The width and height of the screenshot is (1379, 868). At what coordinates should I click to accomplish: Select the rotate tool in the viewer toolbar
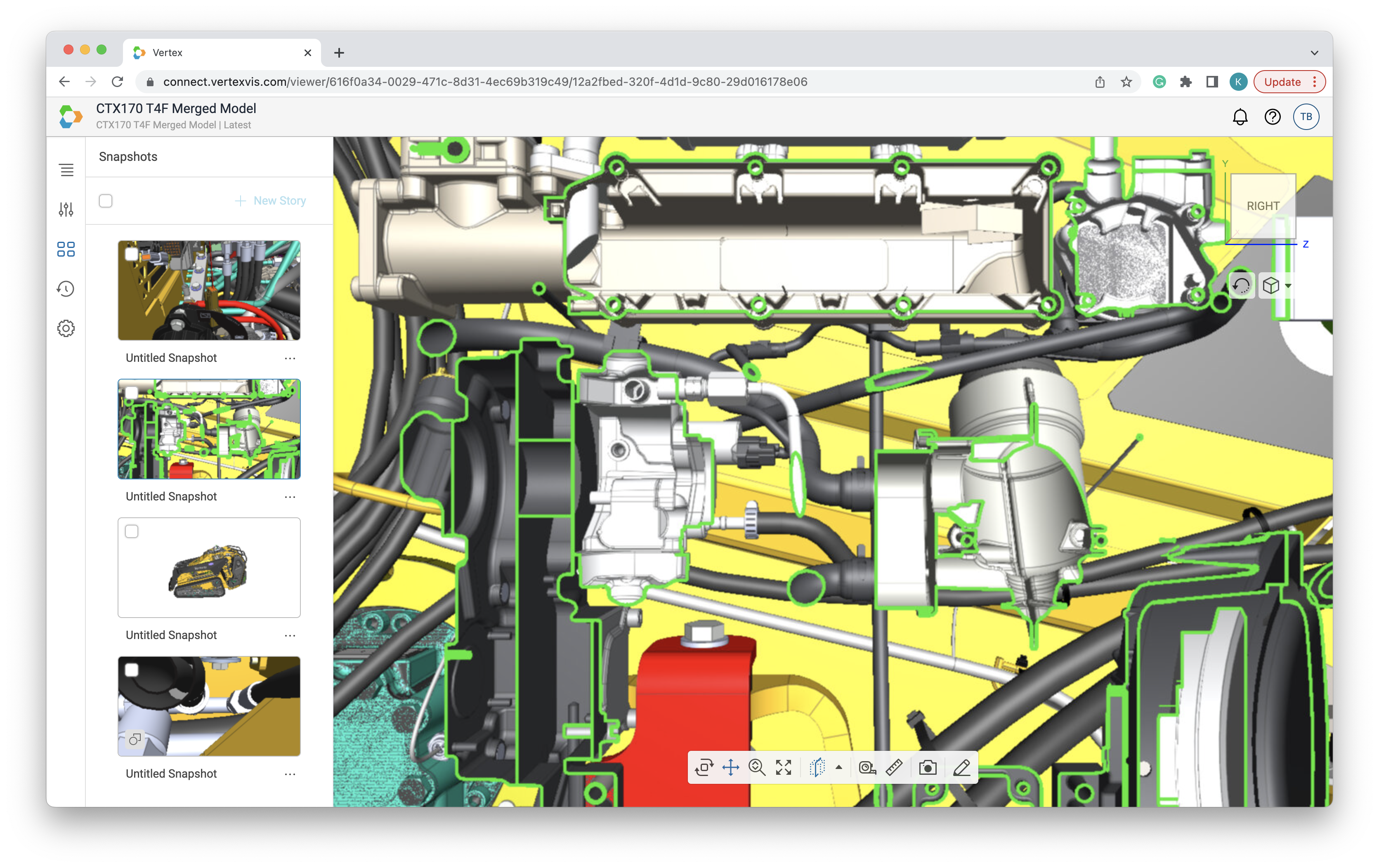point(704,767)
